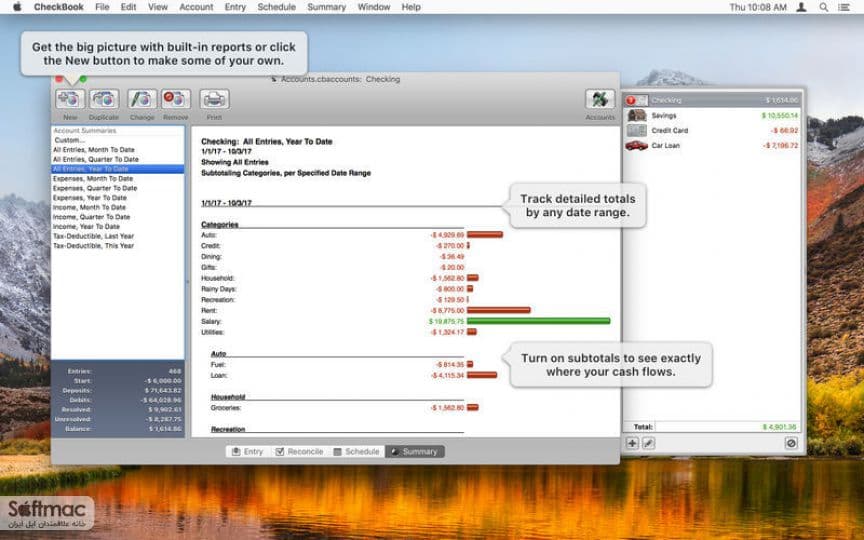Select All Entries, Year To Date report
864x540 pixels.
pyautogui.click(x=118, y=169)
